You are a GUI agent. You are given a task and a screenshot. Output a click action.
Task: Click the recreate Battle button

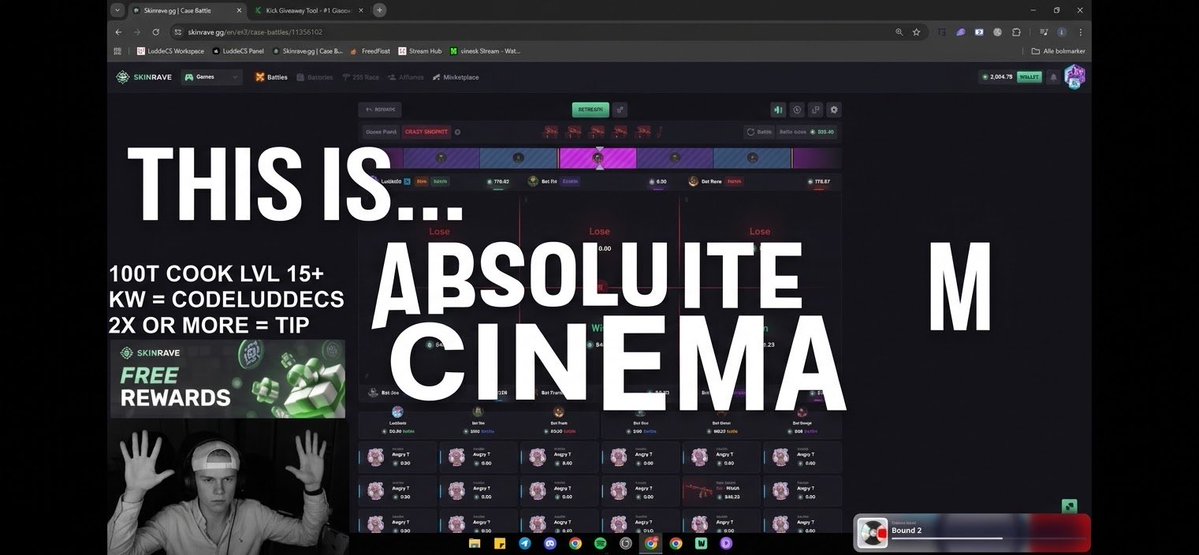click(759, 131)
